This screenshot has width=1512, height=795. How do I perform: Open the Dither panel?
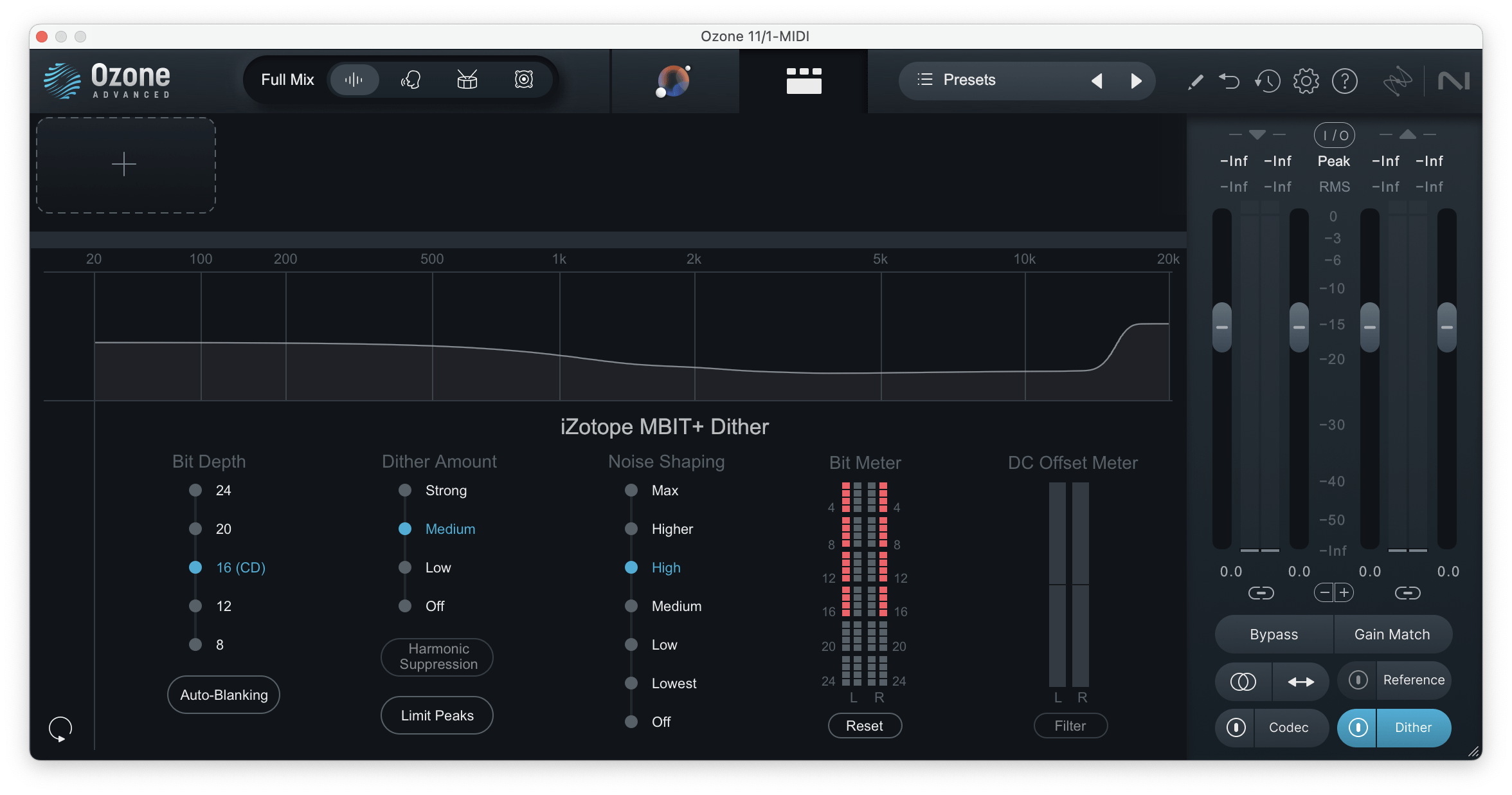(1414, 727)
